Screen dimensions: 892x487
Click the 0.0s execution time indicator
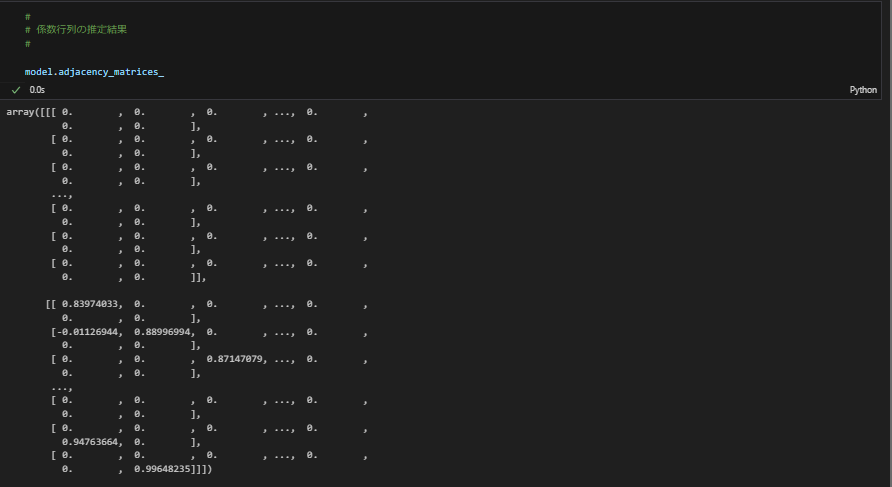coord(37,89)
